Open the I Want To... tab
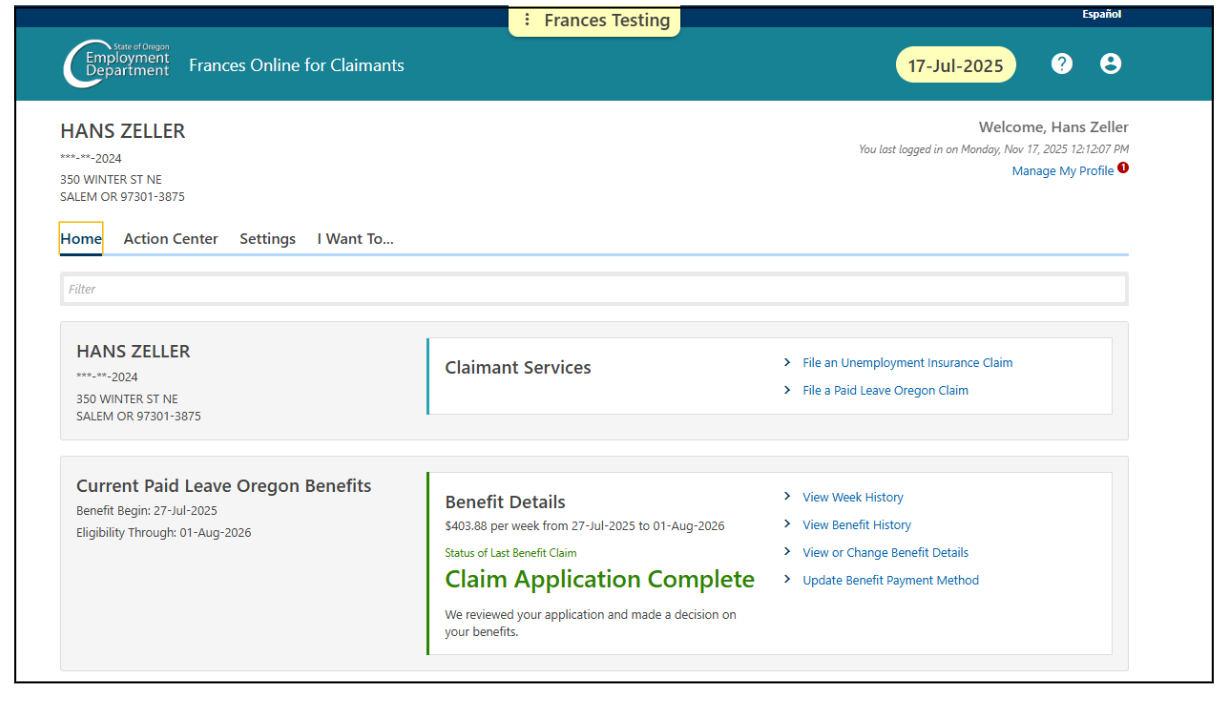This screenshot has width=1231, height=702. click(x=355, y=239)
